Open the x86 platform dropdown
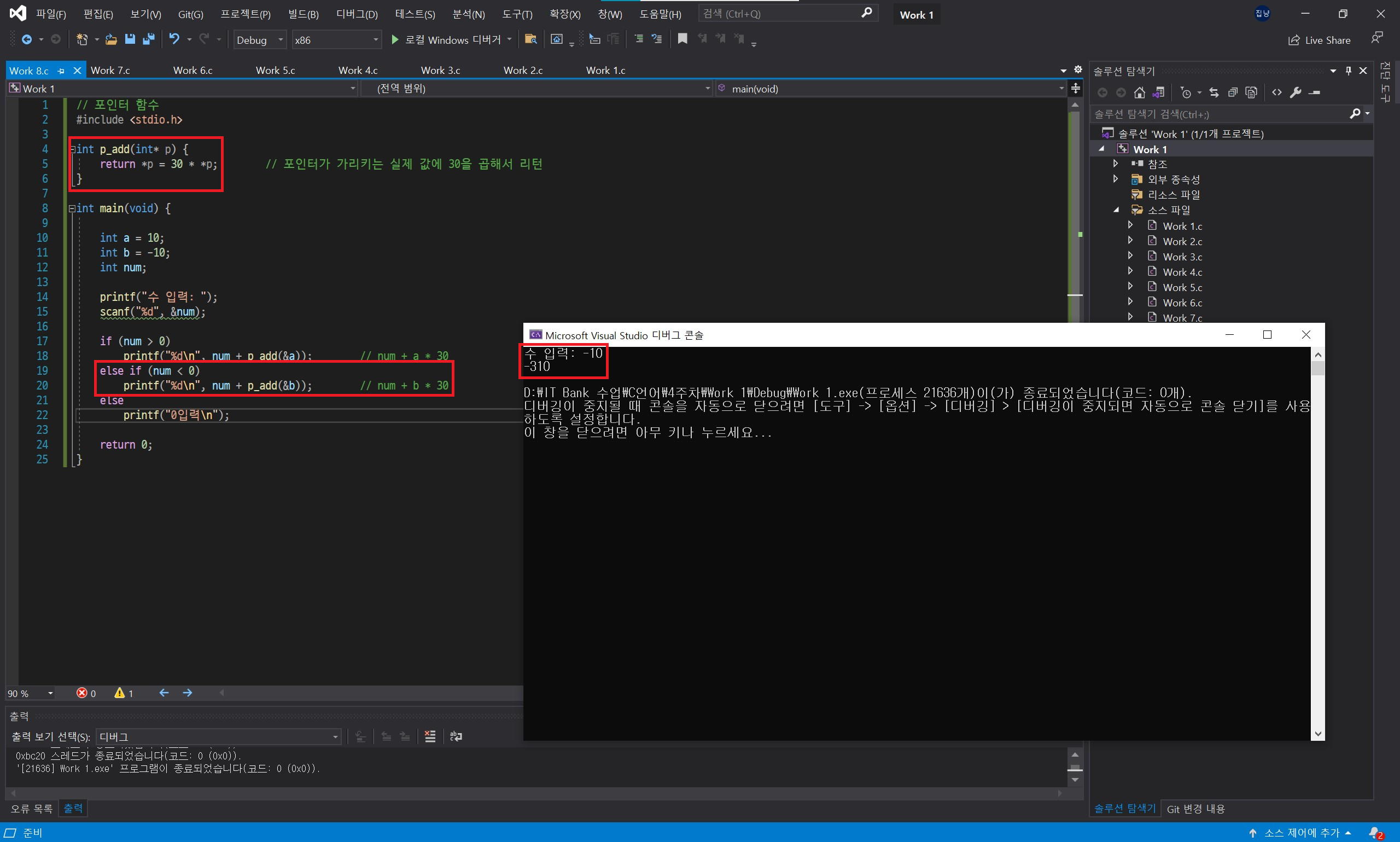The width and height of the screenshot is (1400, 842). 336,40
